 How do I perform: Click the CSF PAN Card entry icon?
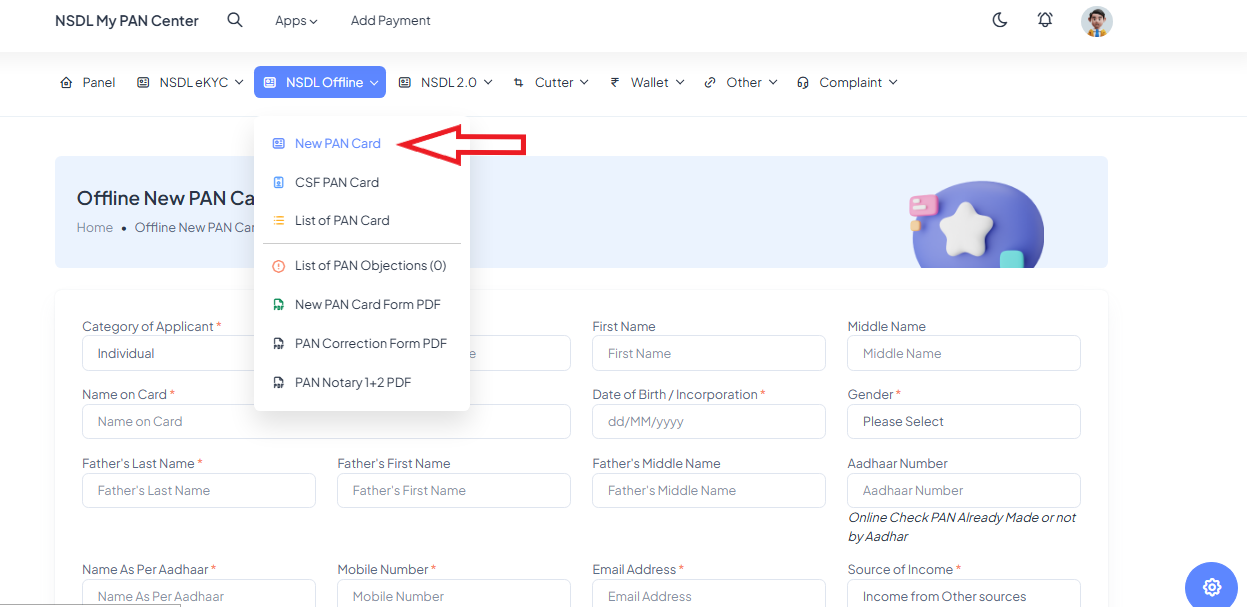pos(279,182)
